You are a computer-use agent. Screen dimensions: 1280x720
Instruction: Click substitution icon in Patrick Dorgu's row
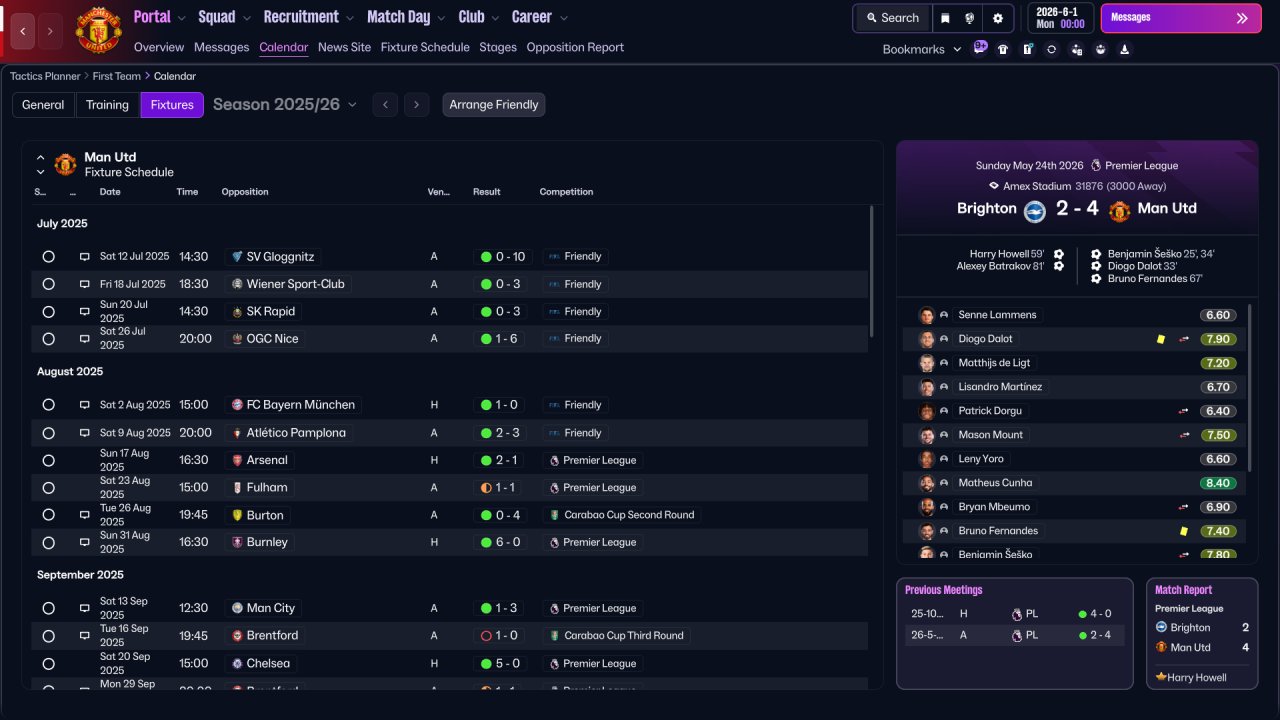click(1184, 411)
